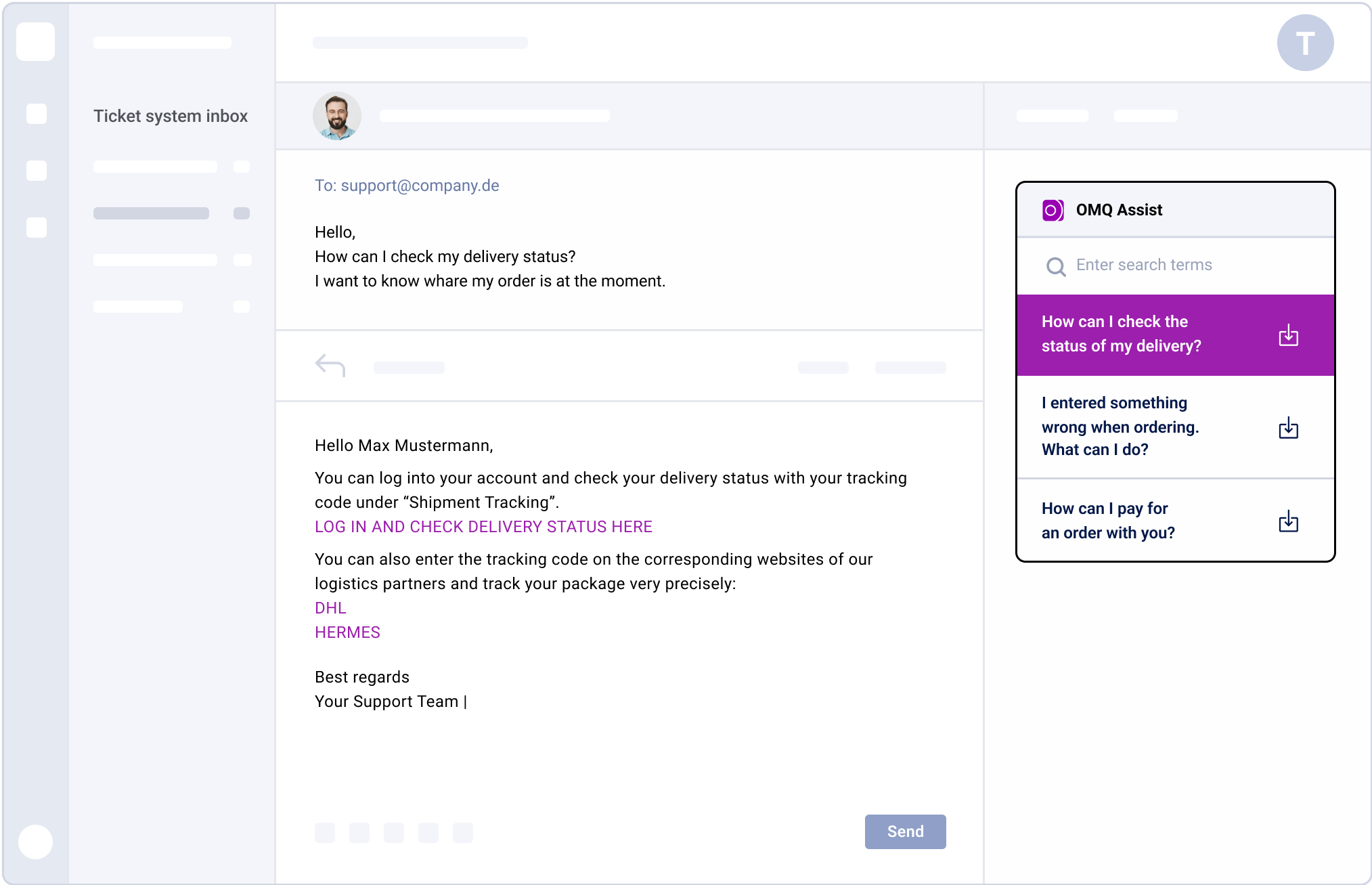Click the 'Best regards' line in reply
This screenshot has width=1372, height=885.
click(x=362, y=677)
